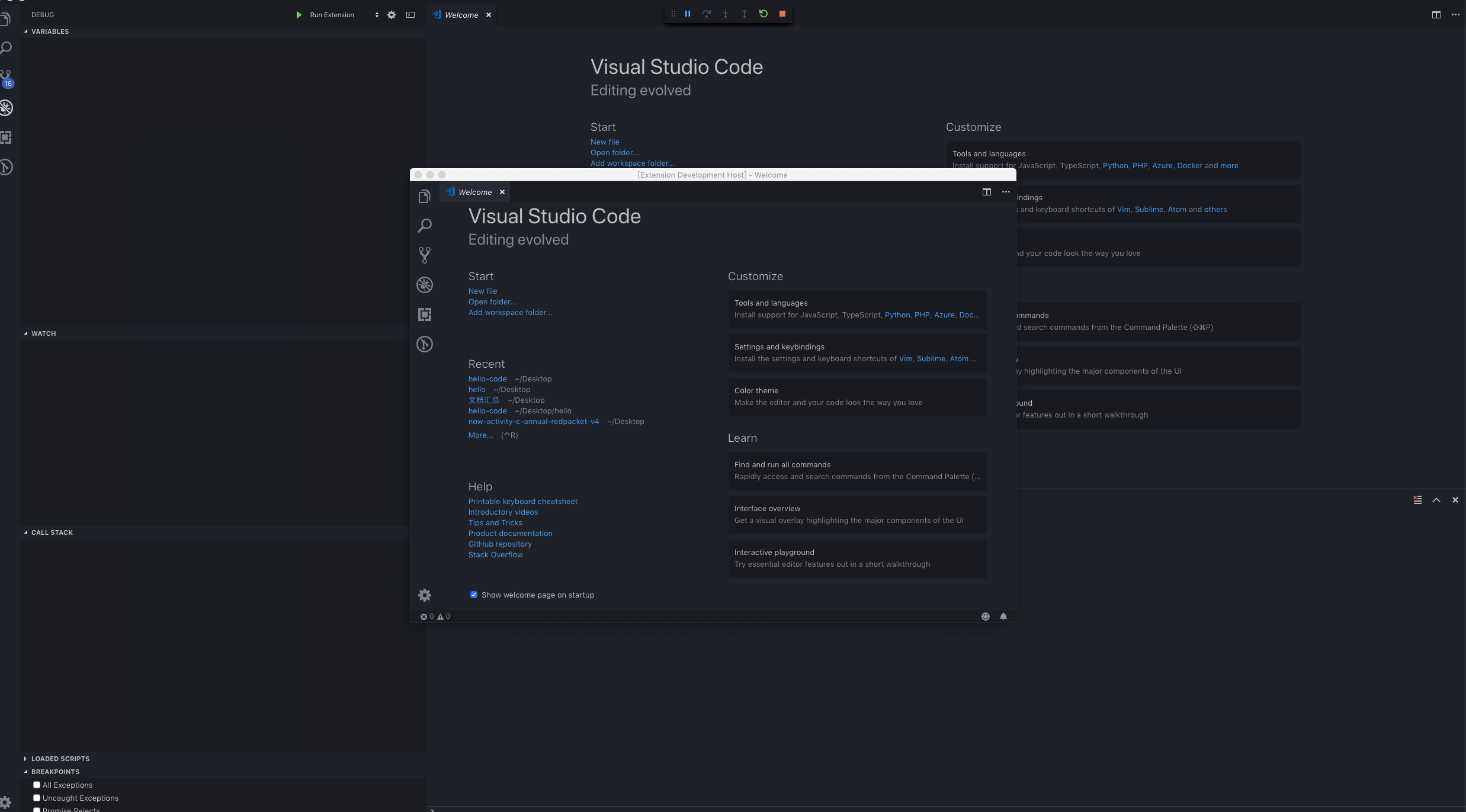The image size is (1466, 812).
Task: Split editor in main window
Action: click(1436, 15)
